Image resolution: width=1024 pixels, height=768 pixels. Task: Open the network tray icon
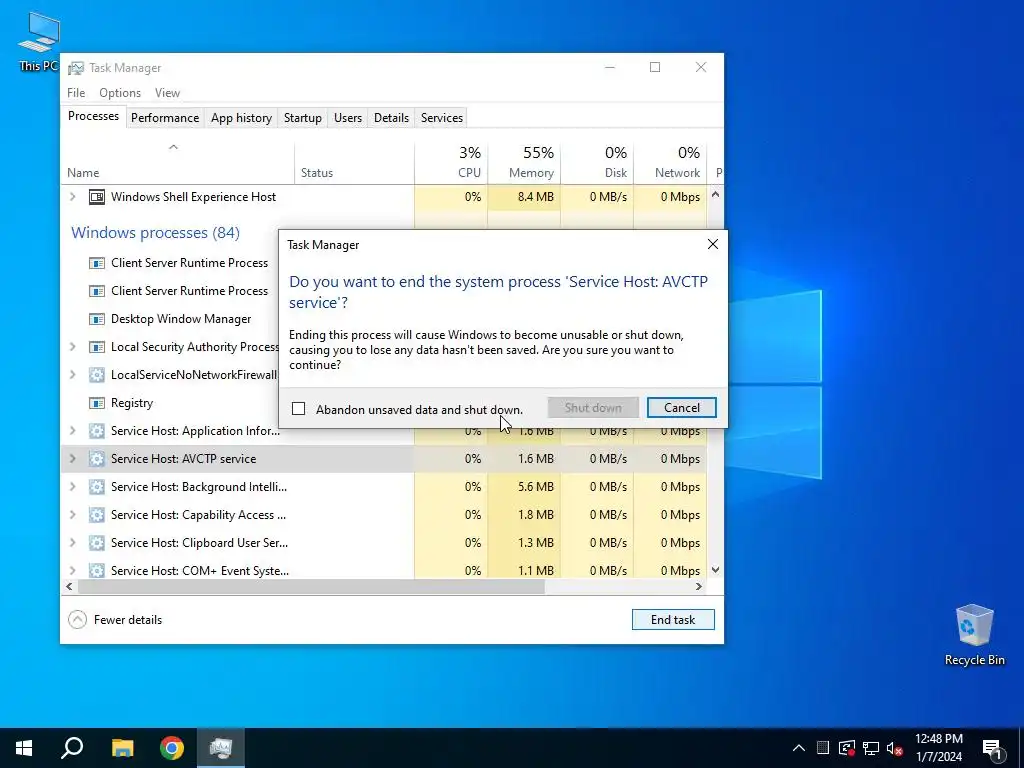[871, 748]
